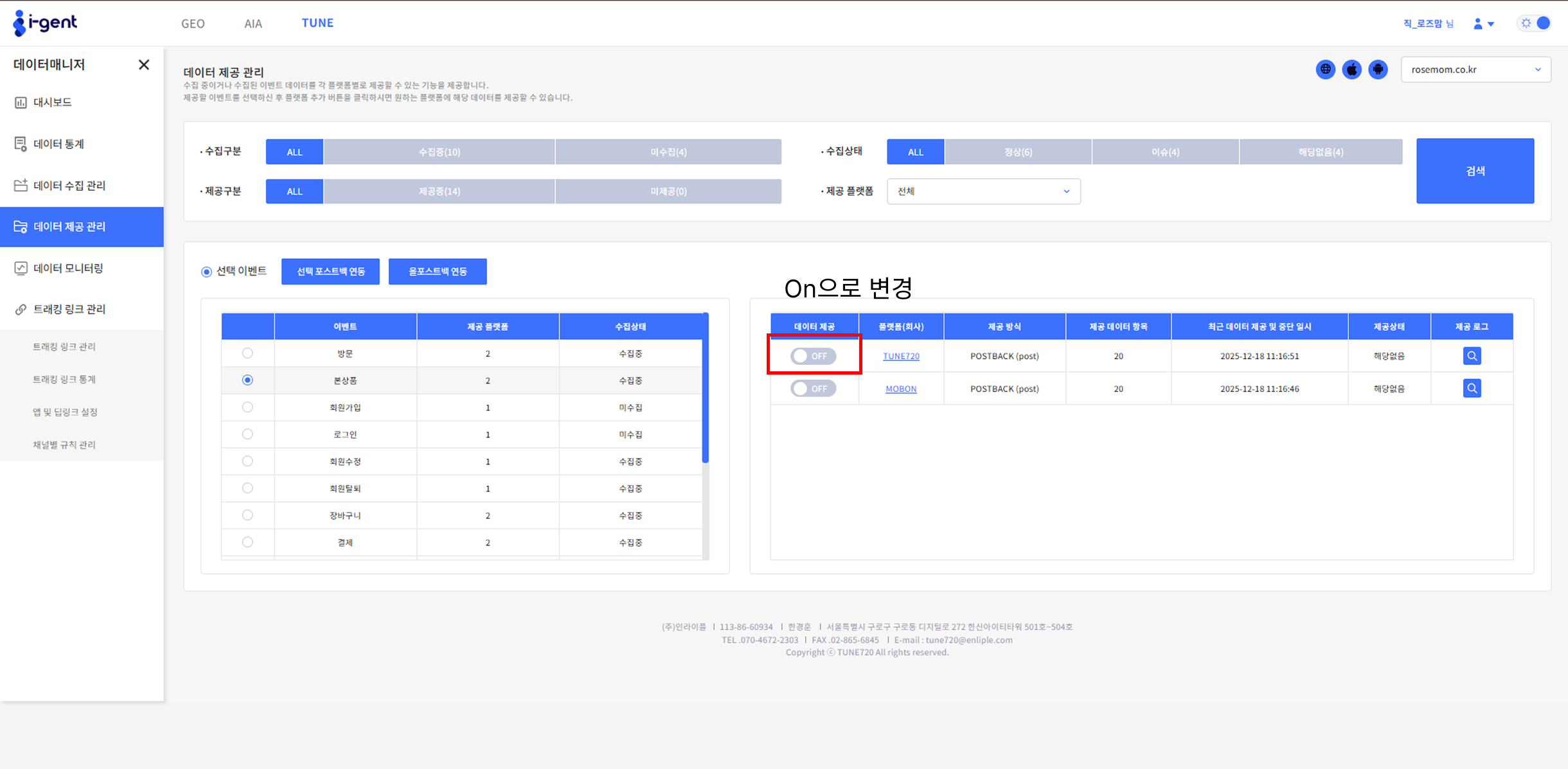Select the web globe platform icon
Viewport: 1568px width, 769px height.
click(1325, 69)
